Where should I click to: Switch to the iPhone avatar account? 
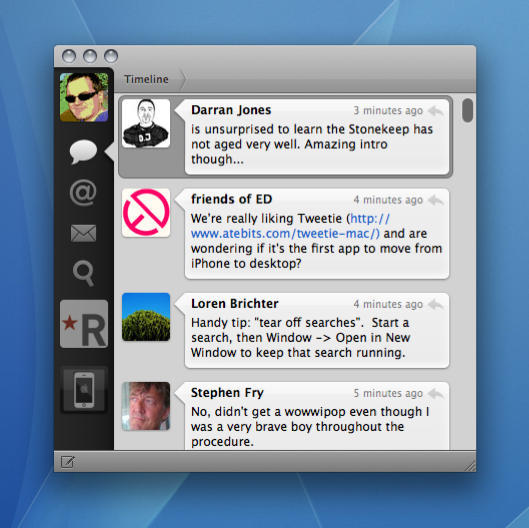(84, 389)
